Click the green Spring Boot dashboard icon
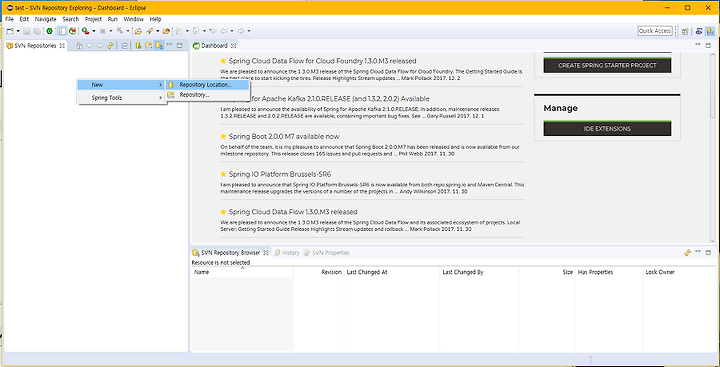Image resolution: width=720 pixels, height=367 pixels. 49,31
